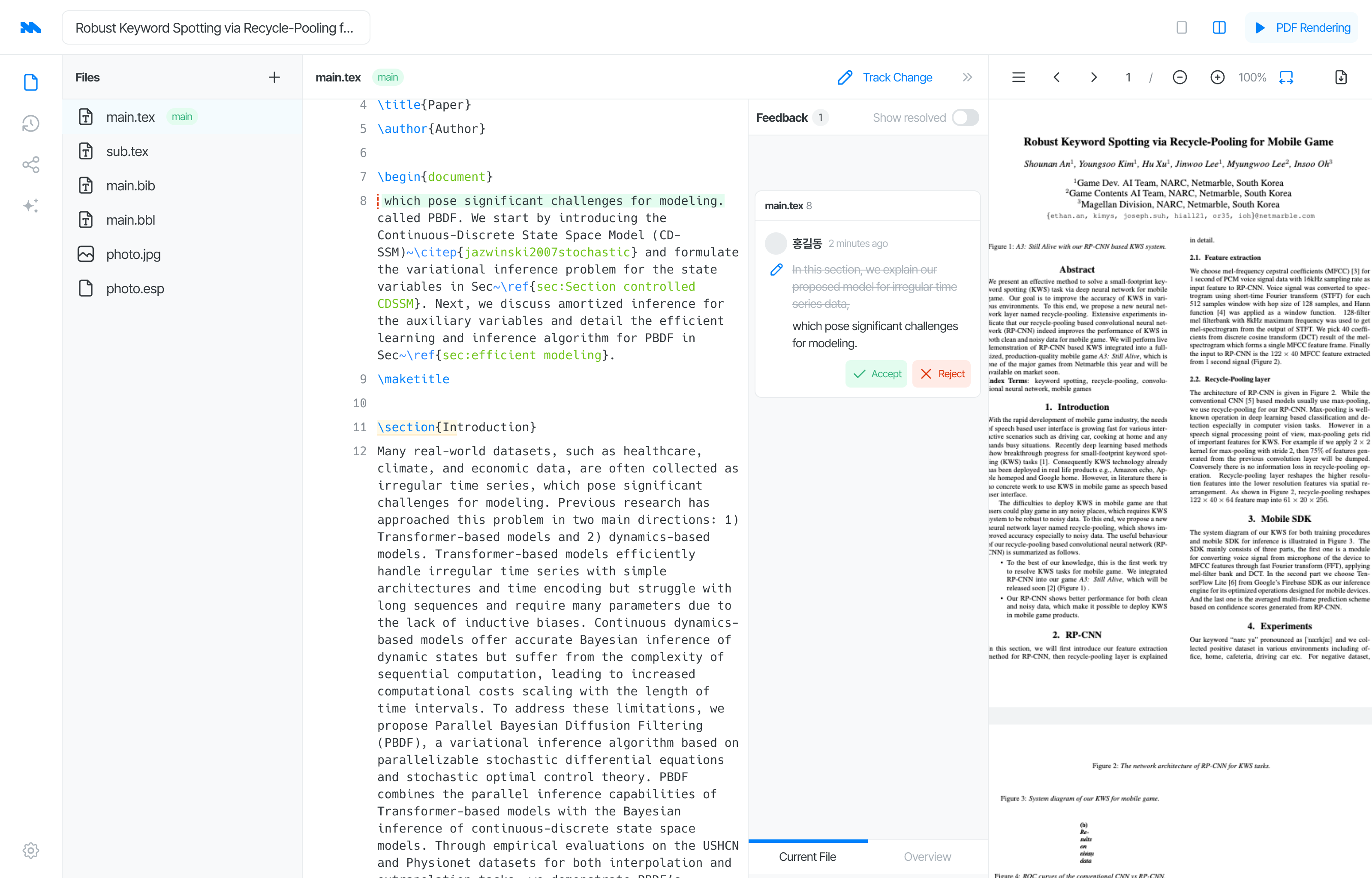Reject the suggested text change
Screen dimensions: 1372x878
click(x=941, y=374)
